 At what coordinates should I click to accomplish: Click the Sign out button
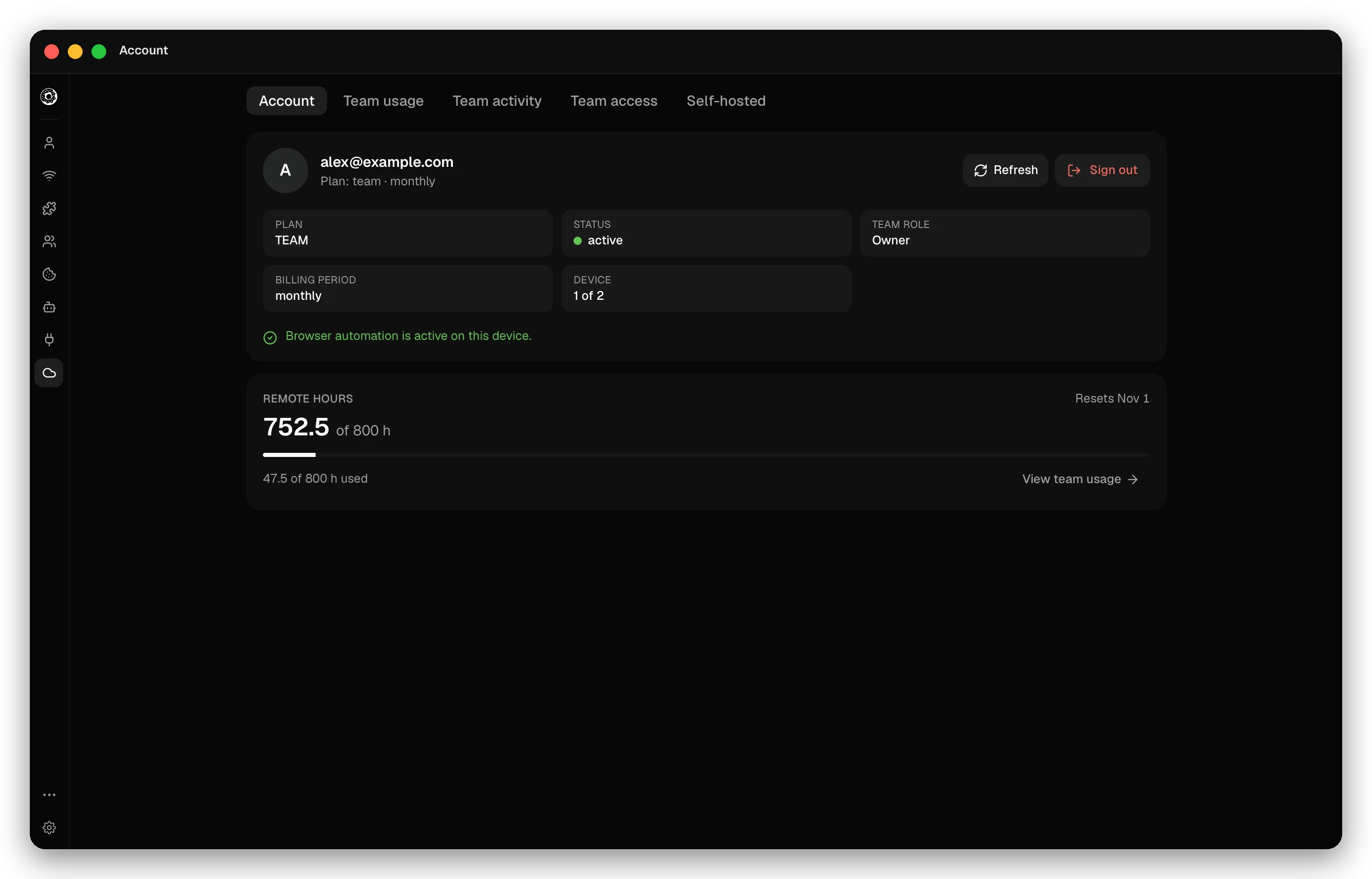pos(1101,170)
